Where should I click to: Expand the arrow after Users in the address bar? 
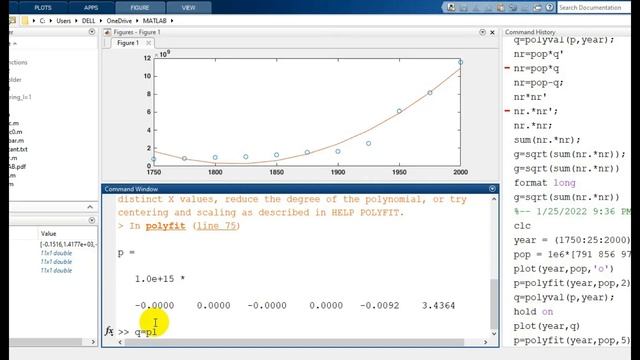pos(76,20)
